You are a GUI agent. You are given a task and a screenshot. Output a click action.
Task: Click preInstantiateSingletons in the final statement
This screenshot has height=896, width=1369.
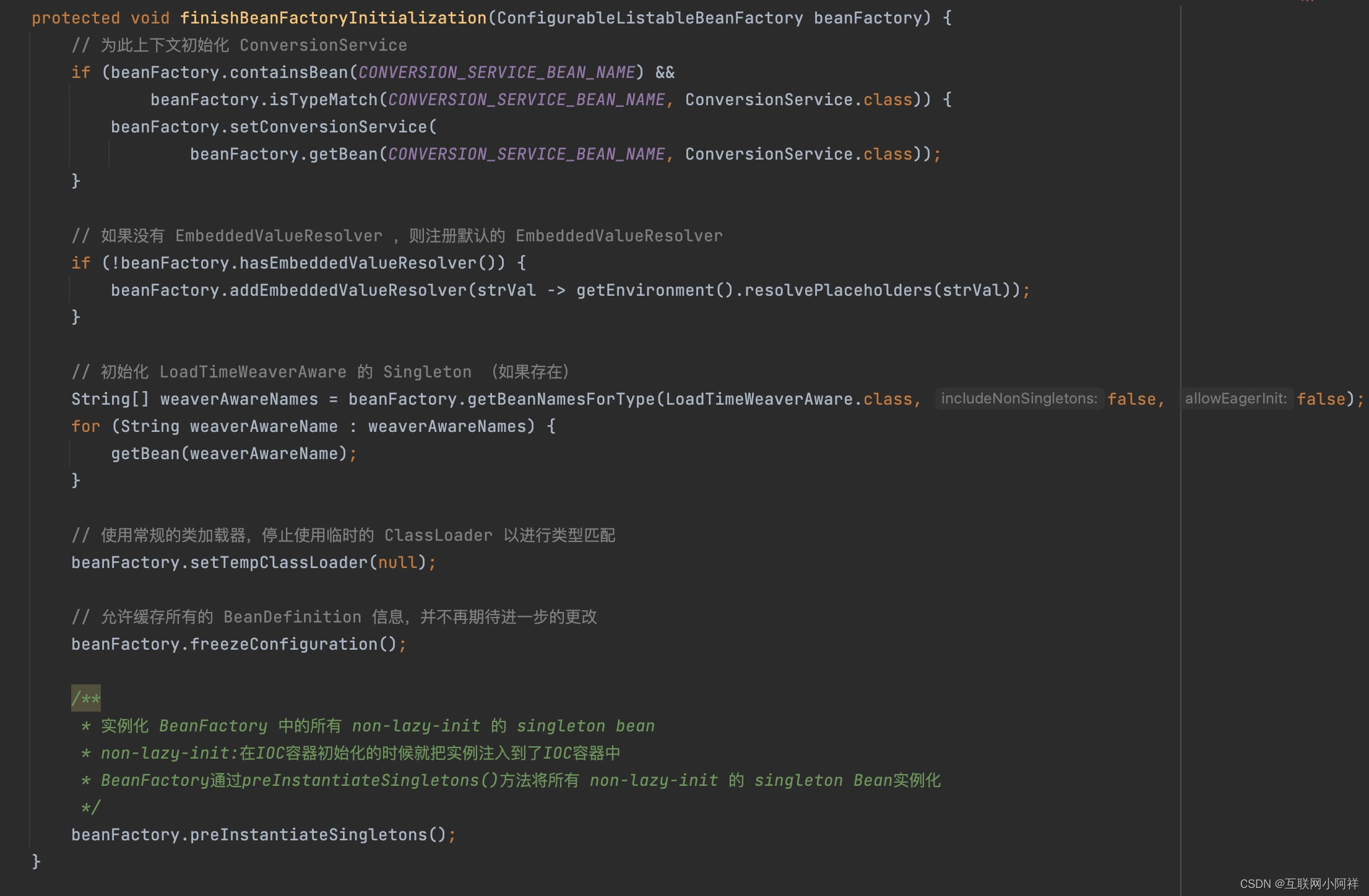coord(308,835)
